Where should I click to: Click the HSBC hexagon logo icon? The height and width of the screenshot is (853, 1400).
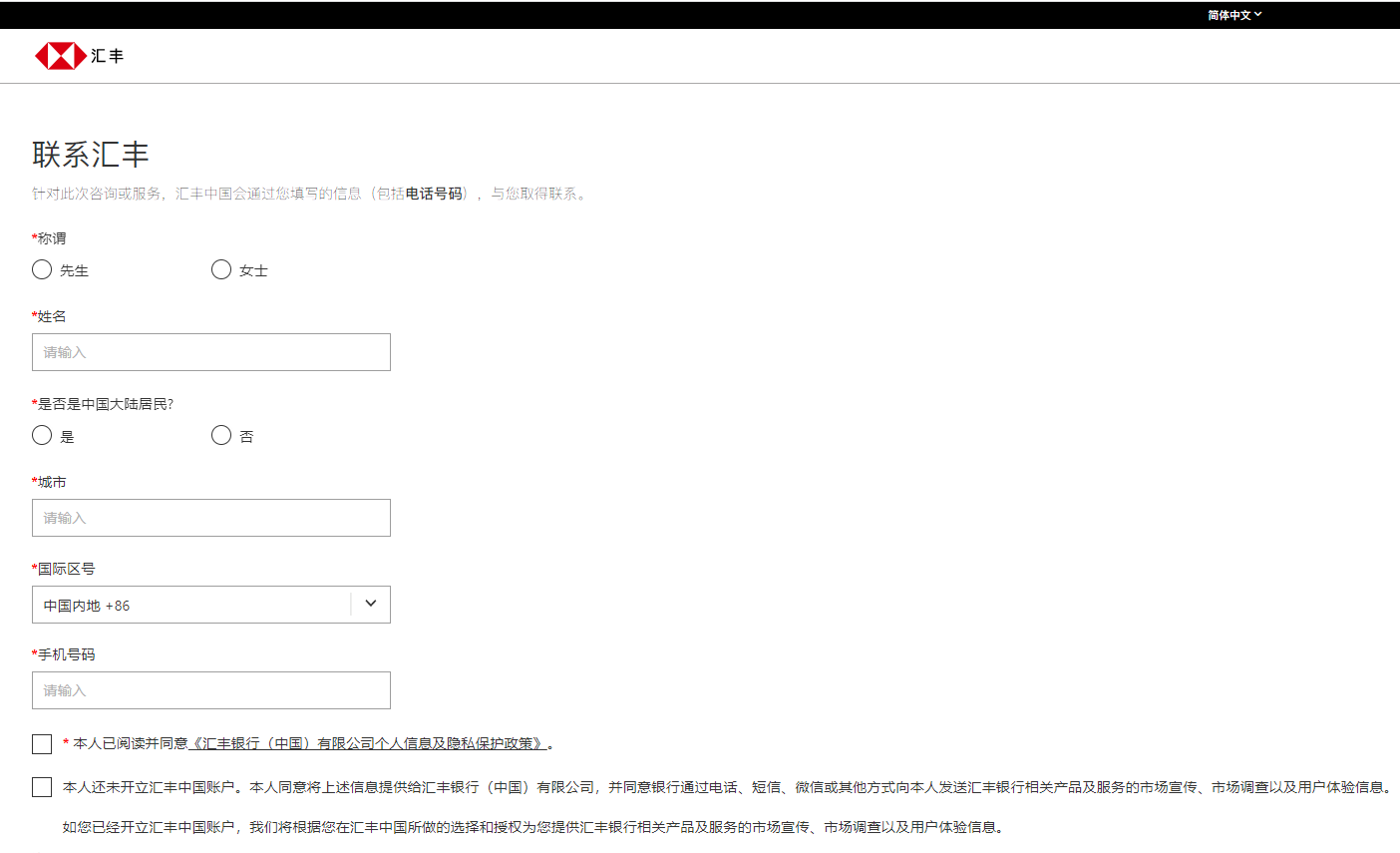pos(61,56)
